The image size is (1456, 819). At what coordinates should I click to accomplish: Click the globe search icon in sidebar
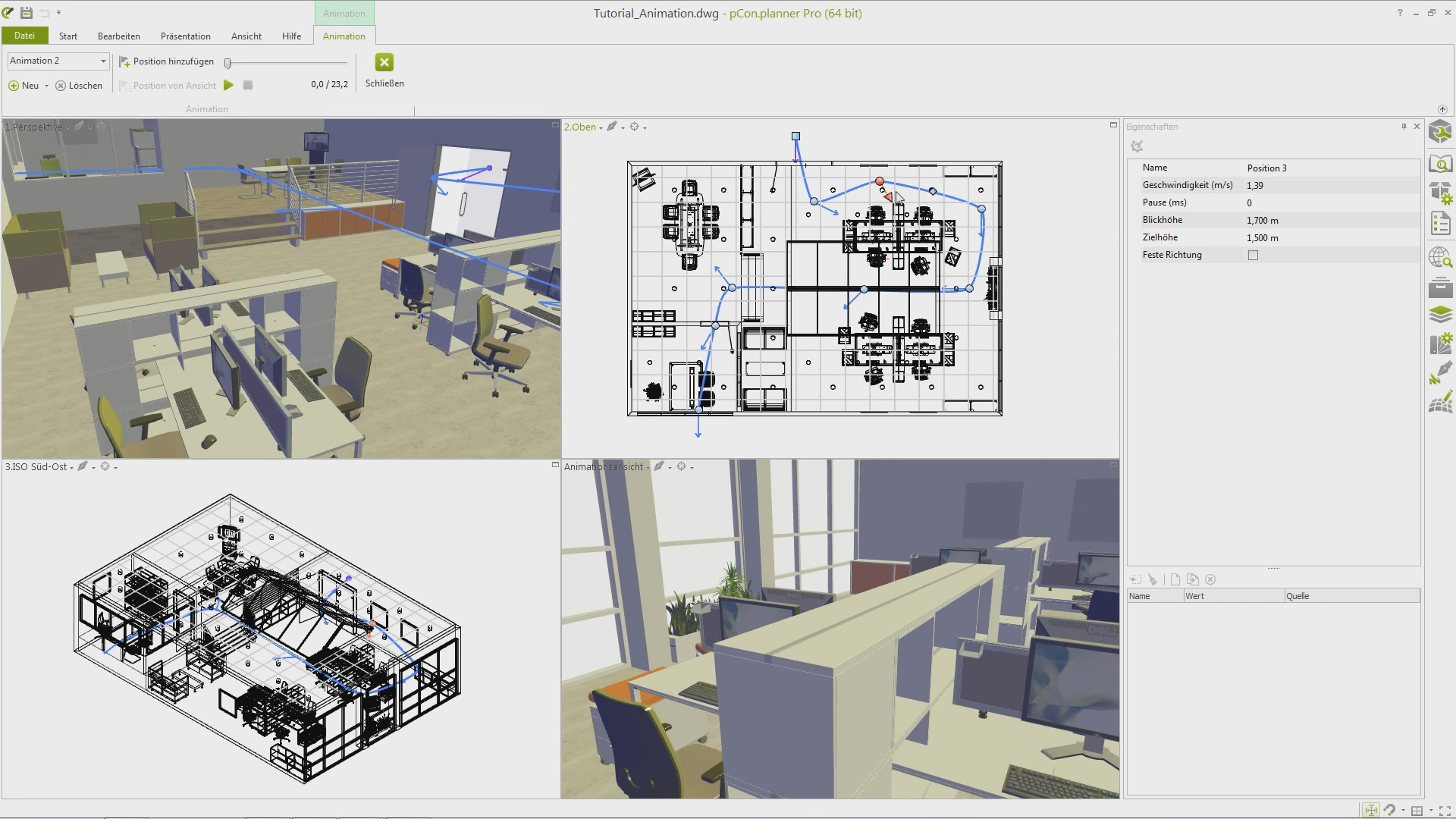pos(1441,258)
